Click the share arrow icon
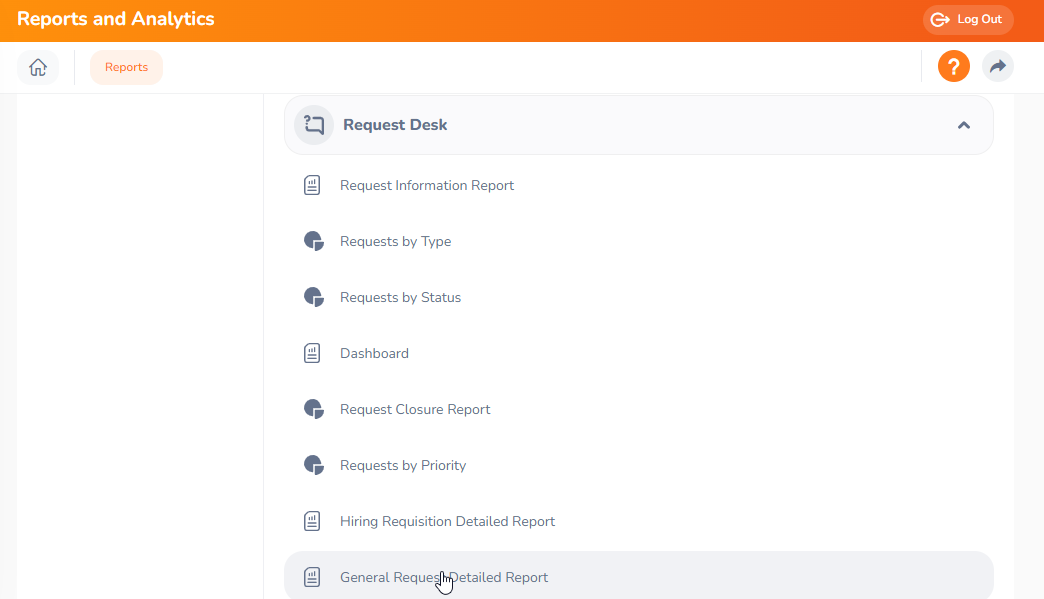This screenshot has width=1044, height=599. point(997,67)
